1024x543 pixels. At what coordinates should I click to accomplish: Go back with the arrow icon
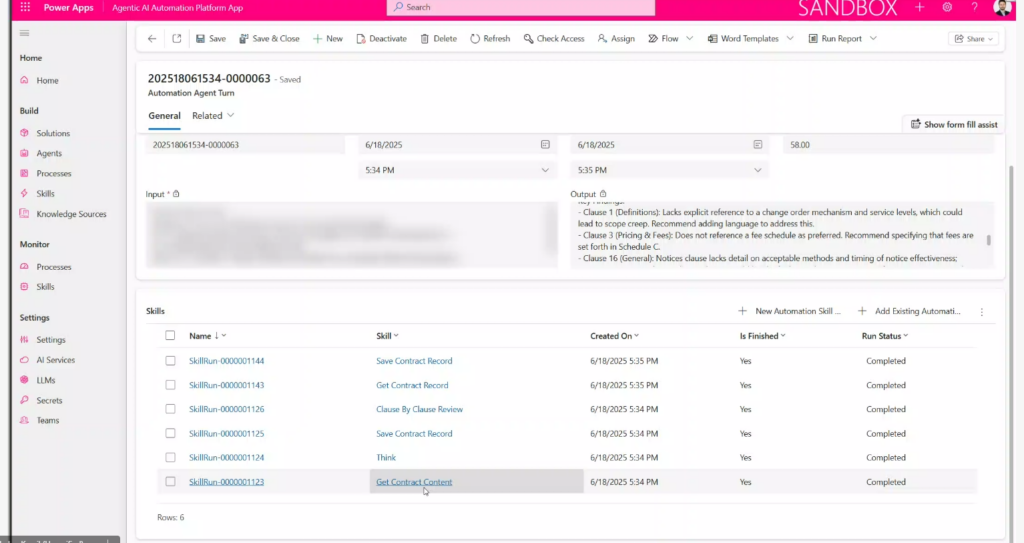point(152,39)
